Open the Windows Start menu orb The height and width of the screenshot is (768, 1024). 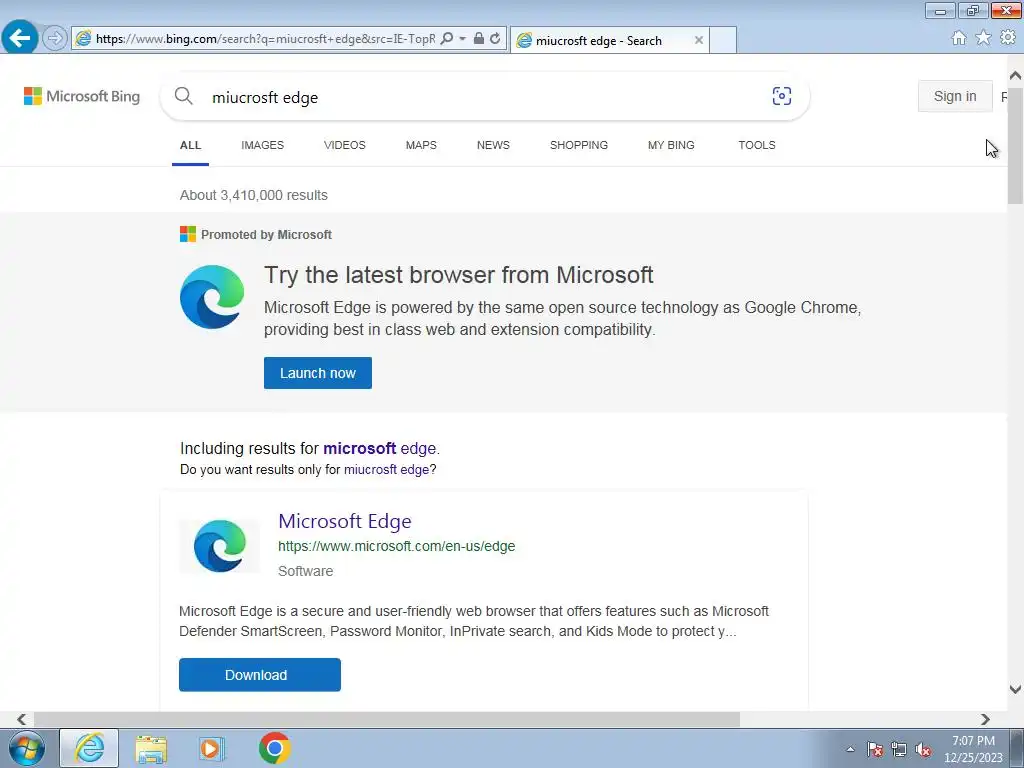[27, 748]
